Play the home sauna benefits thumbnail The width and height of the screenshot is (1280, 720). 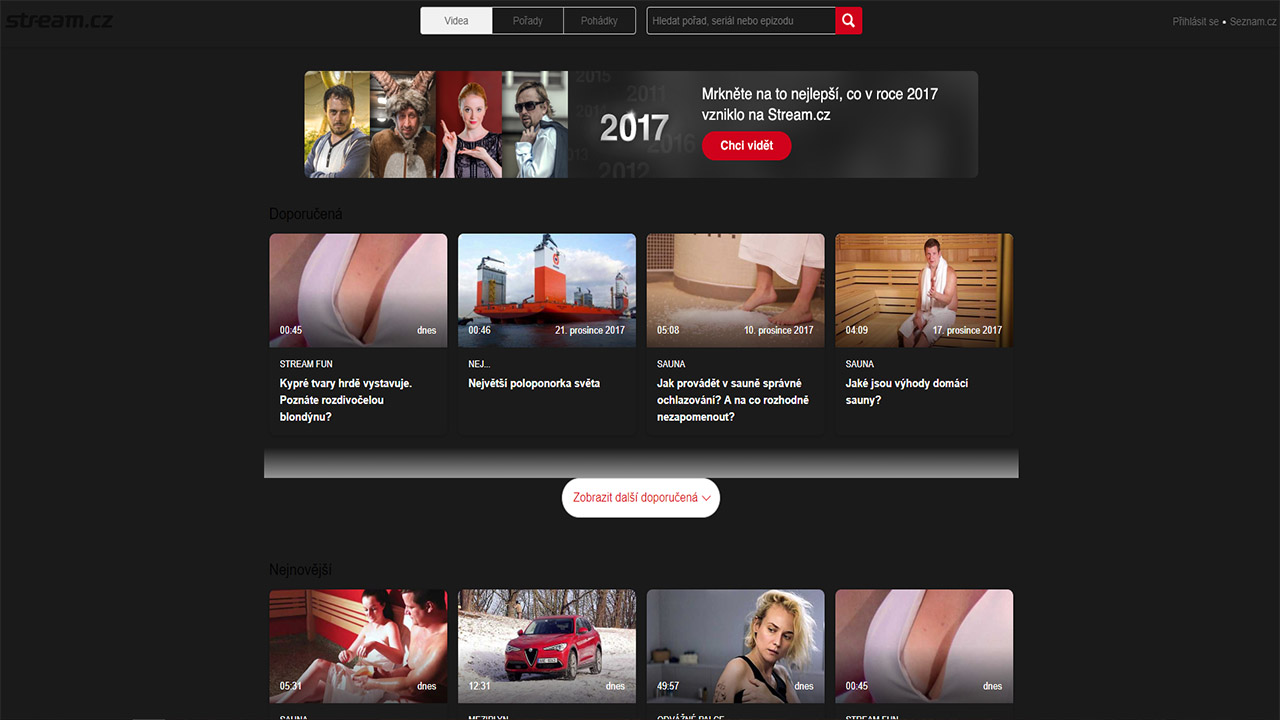pyautogui.click(x=924, y=290)
